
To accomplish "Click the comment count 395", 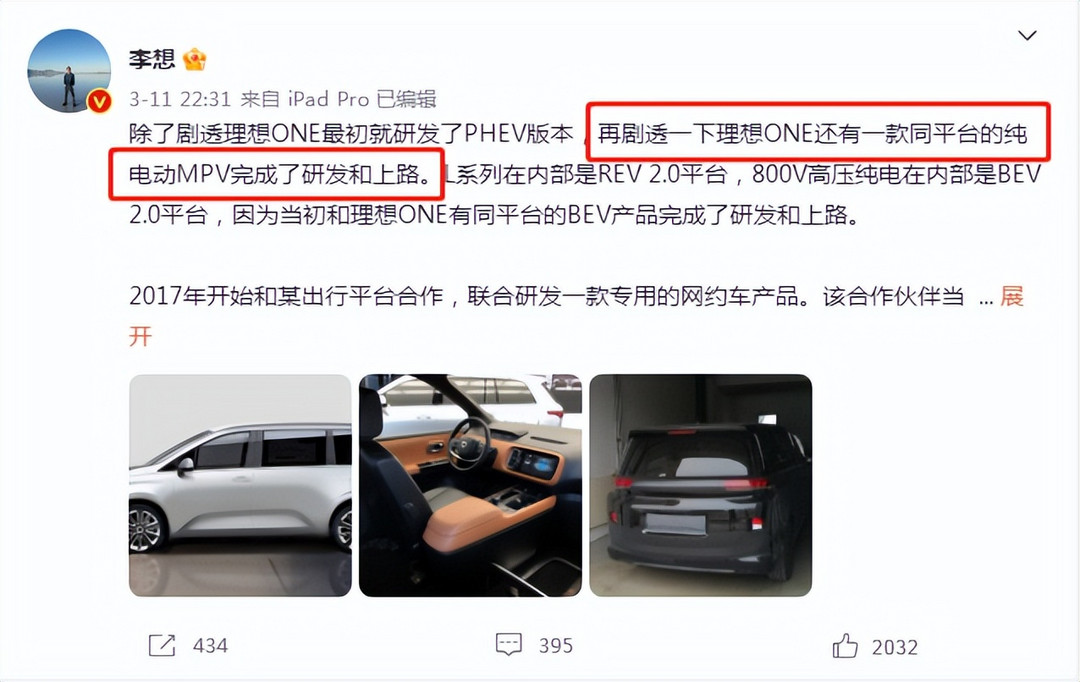I will point(556,646).
